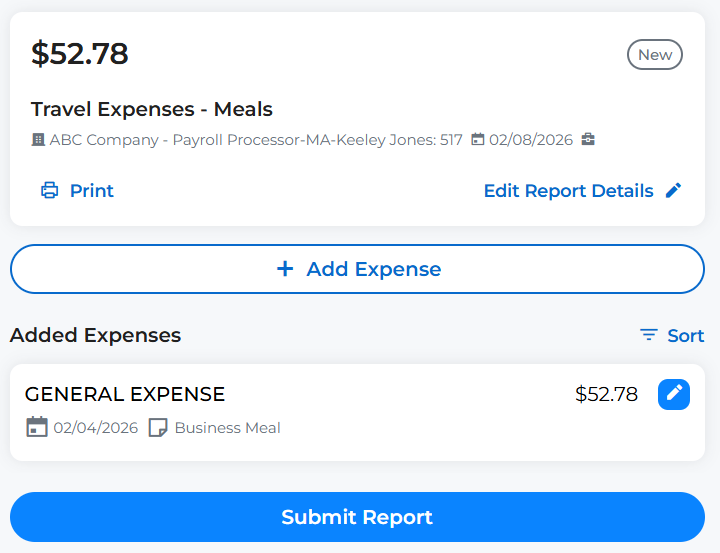The image size is (720, 553).
Task: Click the pencil icon beside Edit Report Details
Action: (674, 190)
